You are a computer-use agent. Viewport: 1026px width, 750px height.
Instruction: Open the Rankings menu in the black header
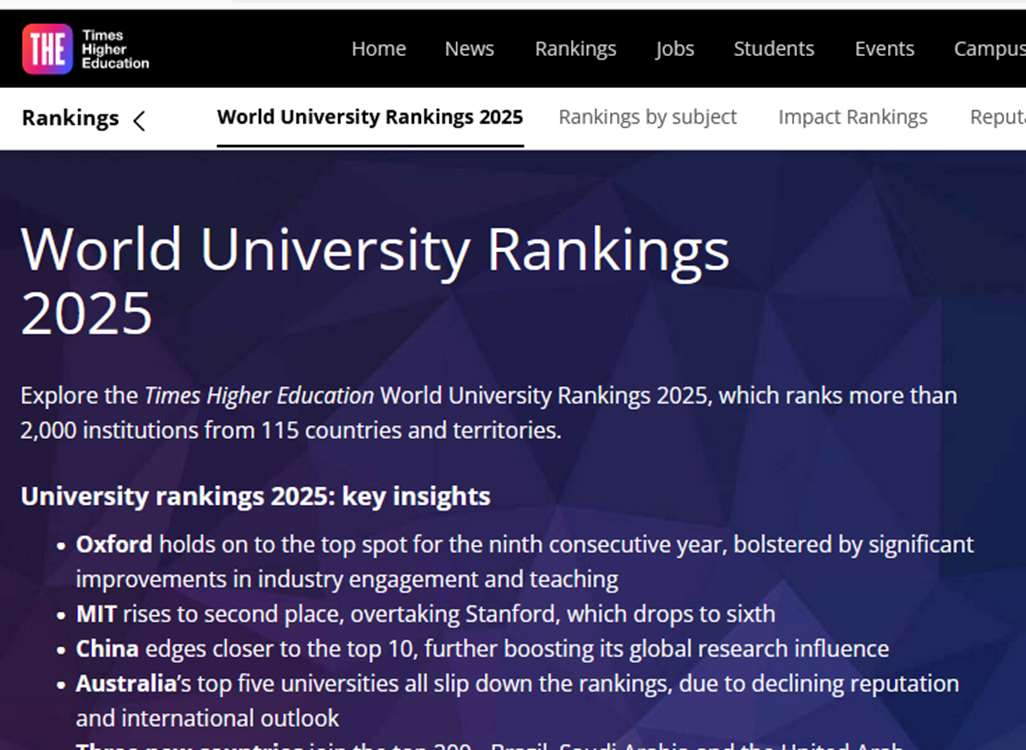(575, 49)
